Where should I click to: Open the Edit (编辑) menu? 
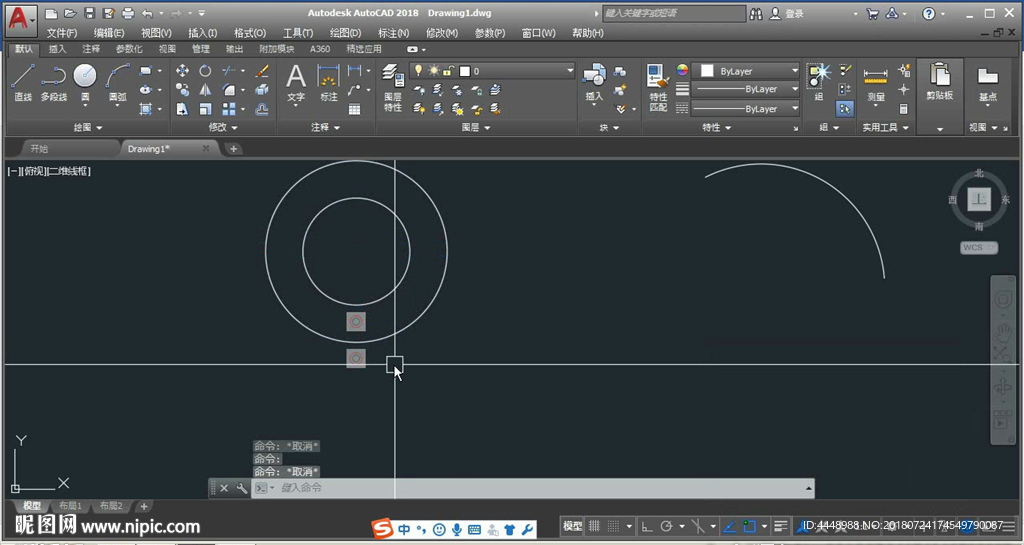(108, 33)
